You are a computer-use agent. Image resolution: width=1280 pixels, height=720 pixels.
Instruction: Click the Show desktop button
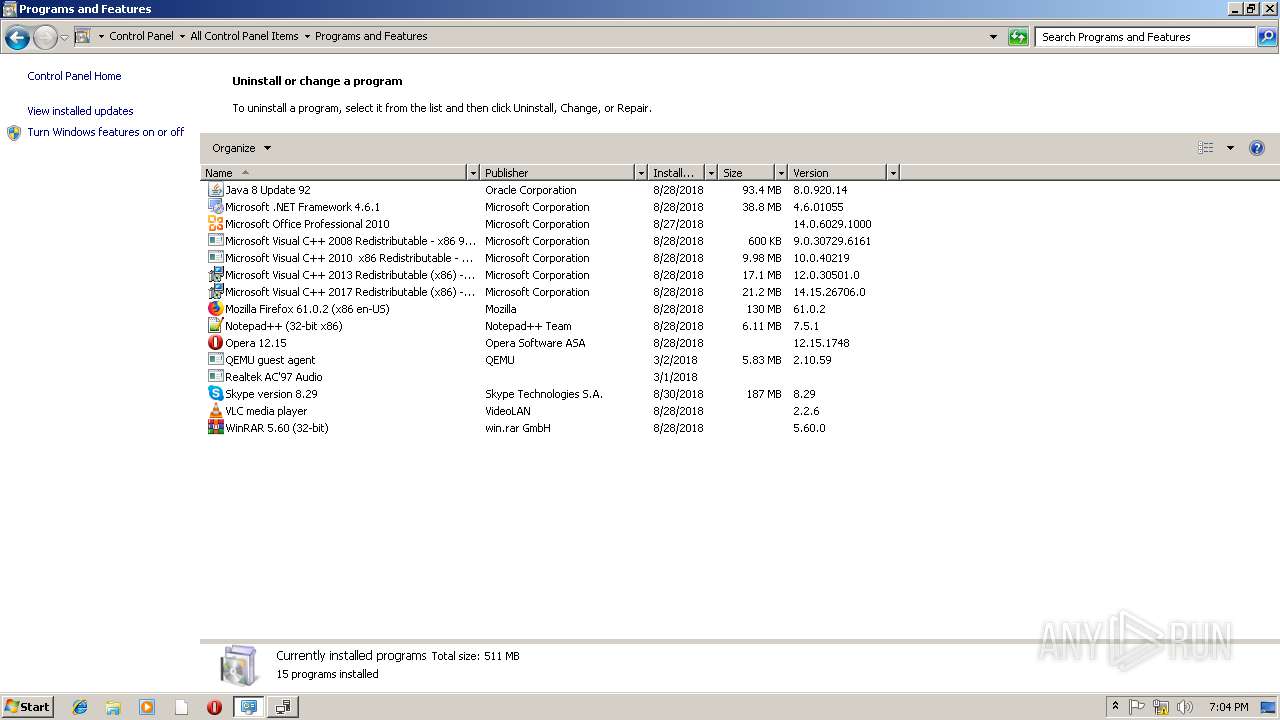1268,707
